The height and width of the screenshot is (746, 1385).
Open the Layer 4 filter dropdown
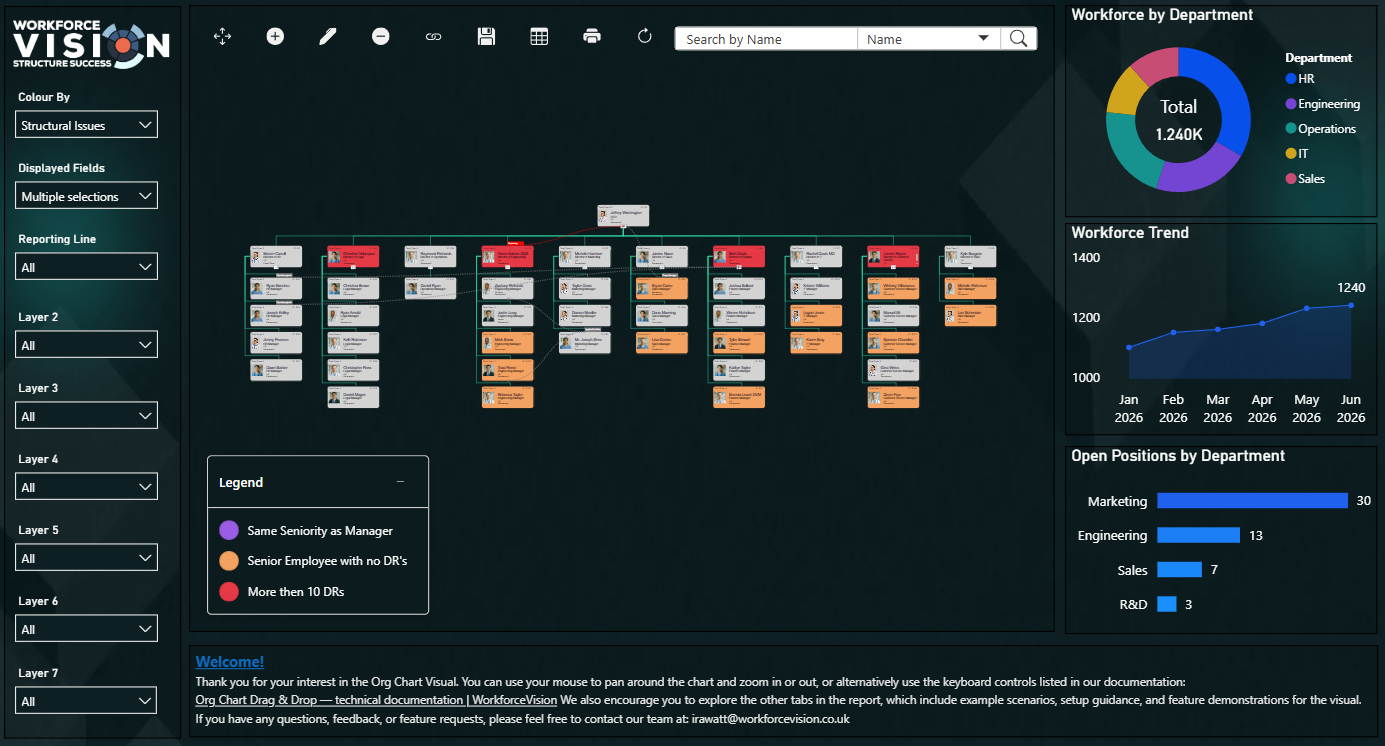[87, 487]
